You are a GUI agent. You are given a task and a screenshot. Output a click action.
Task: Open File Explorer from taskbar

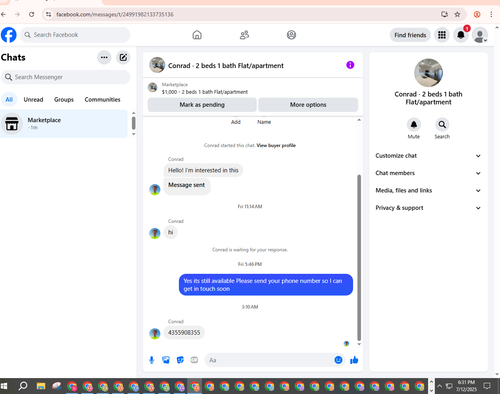point(41,386)
